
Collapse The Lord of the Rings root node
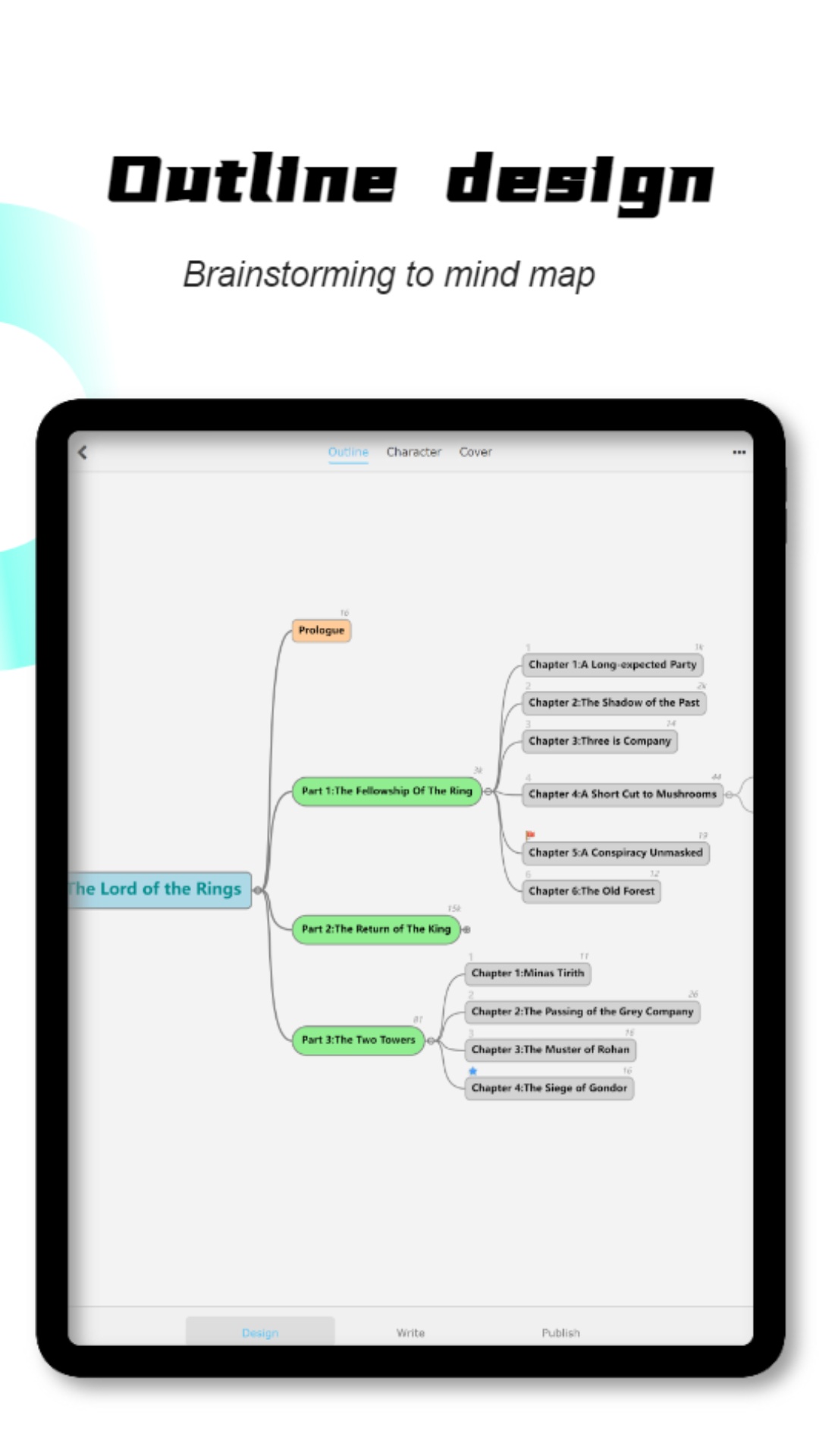click(x=258, y=890)
